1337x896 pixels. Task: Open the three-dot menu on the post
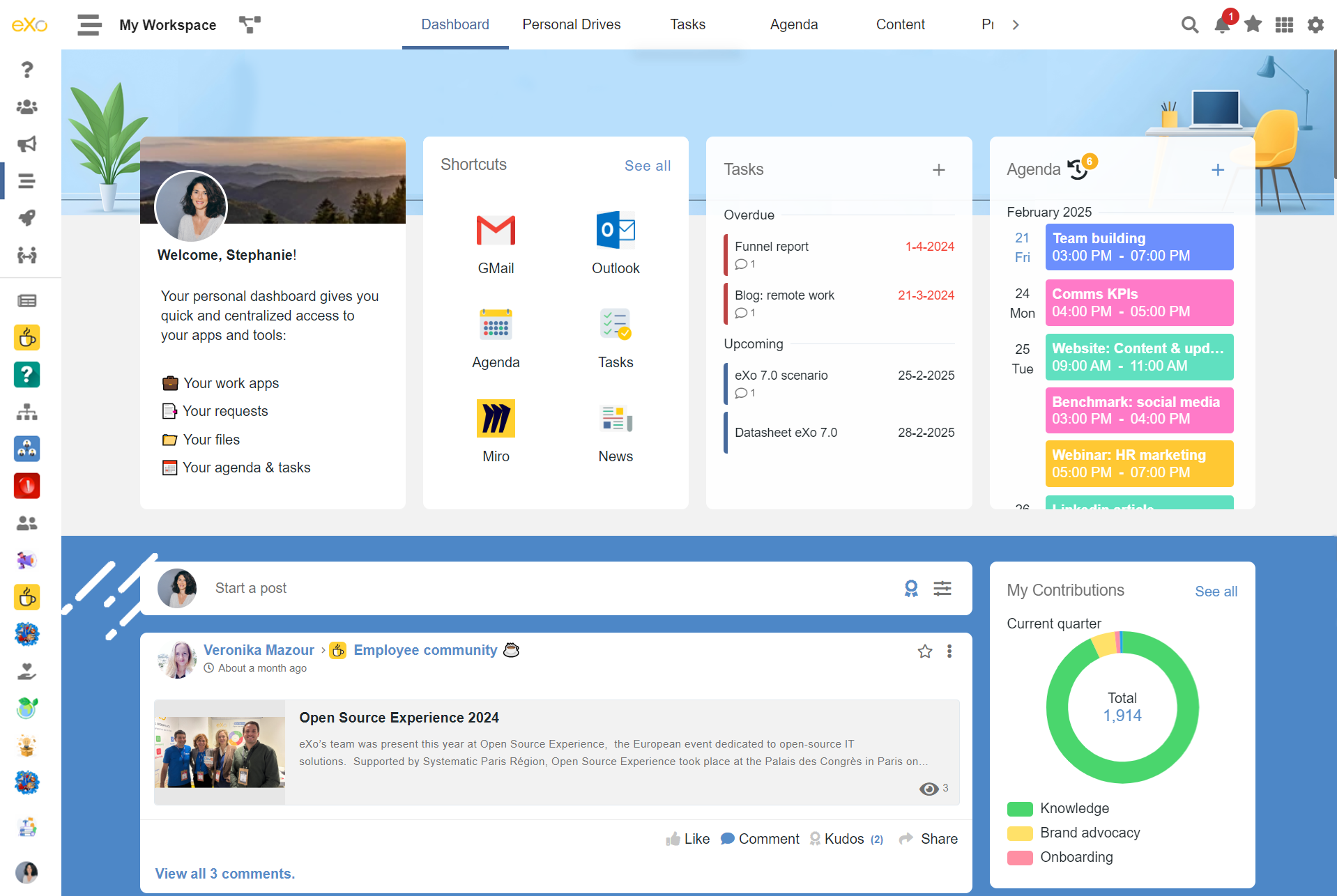click(949, 651)
